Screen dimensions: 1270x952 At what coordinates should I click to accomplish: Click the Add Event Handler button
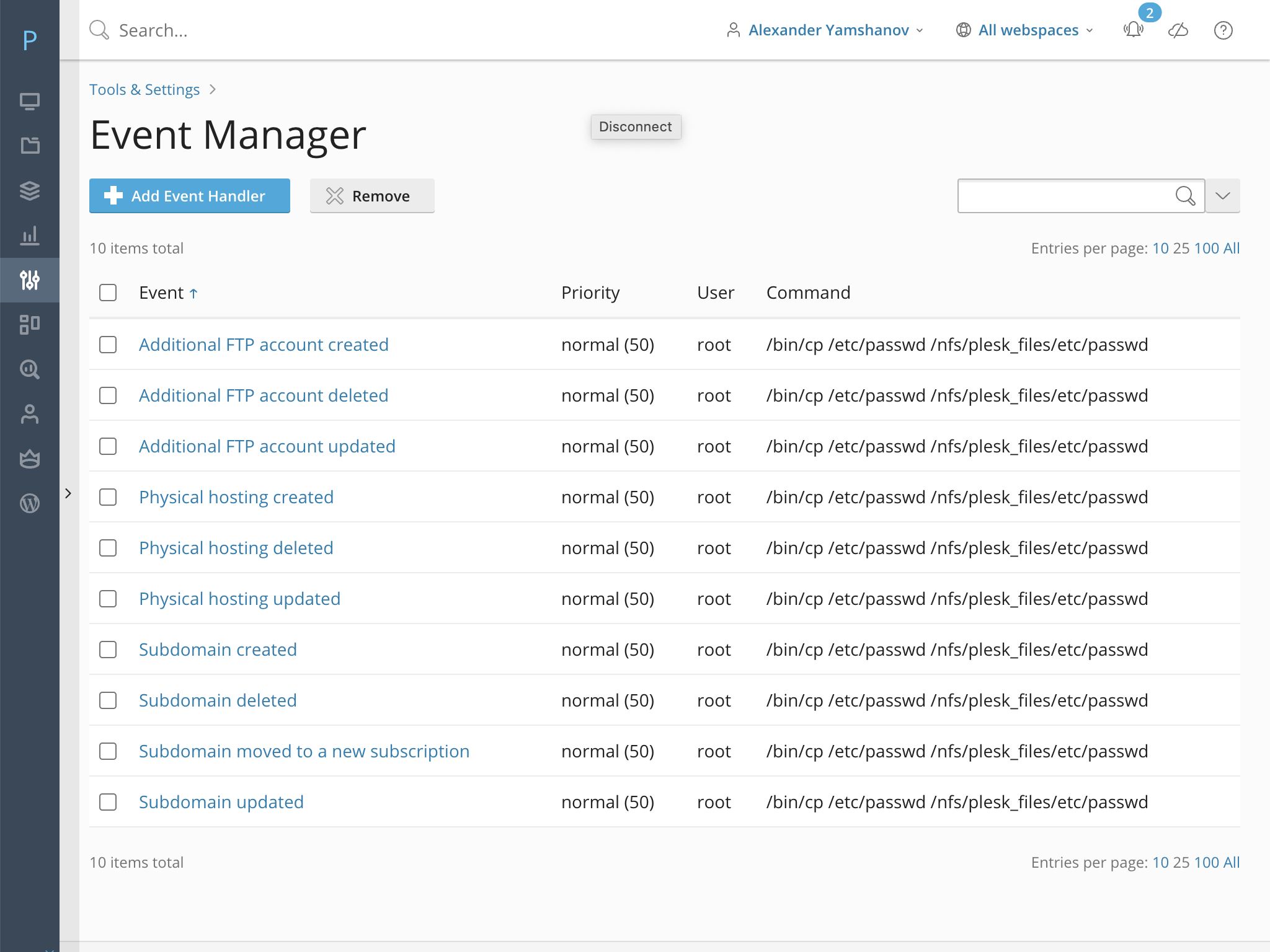click(x=189, y=196)
